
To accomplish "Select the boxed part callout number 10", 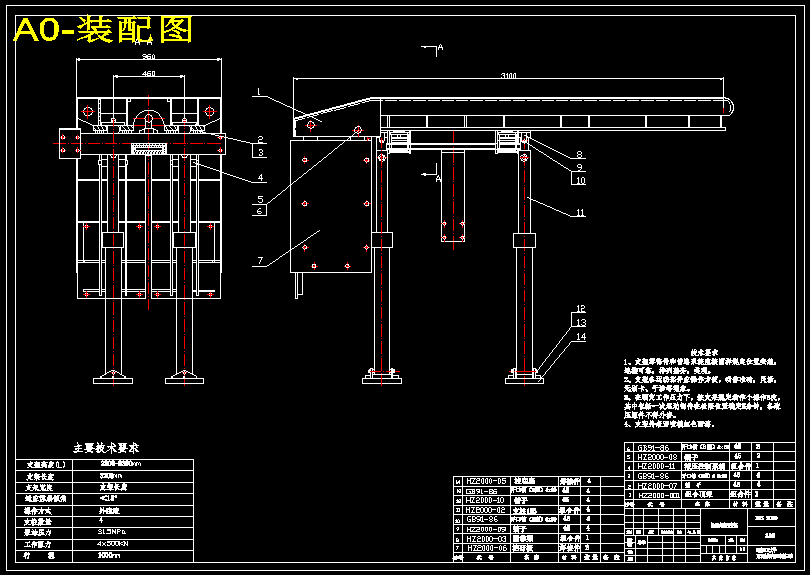I will click(x=580, y=180).
